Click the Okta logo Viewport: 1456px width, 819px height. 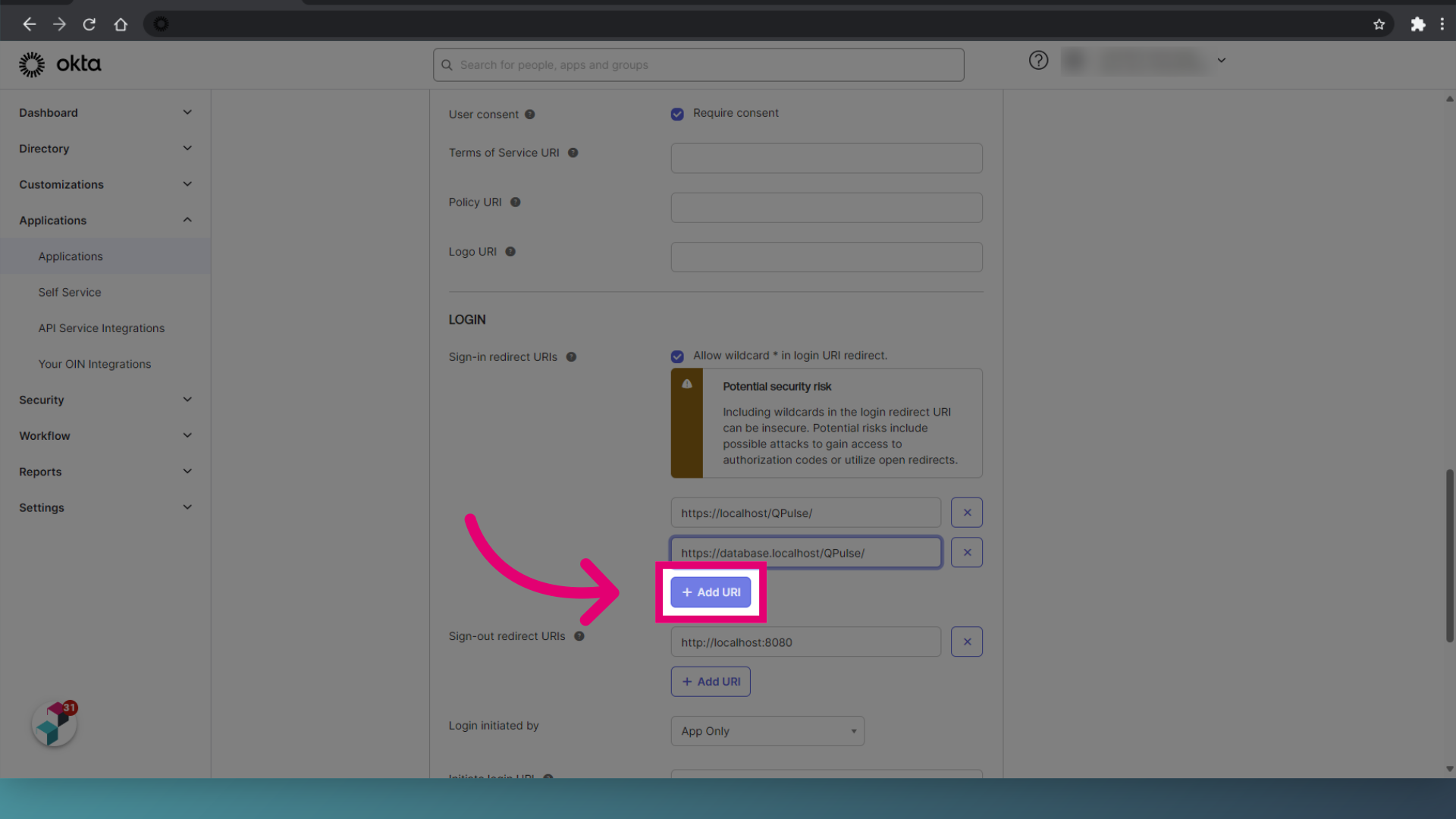(x=60, y=64)
